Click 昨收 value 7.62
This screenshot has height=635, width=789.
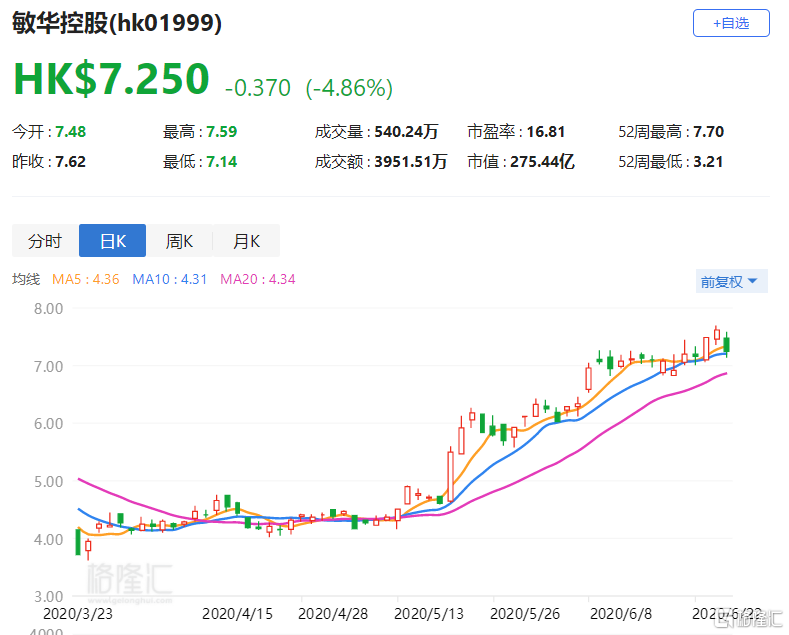tap(70, 162)
